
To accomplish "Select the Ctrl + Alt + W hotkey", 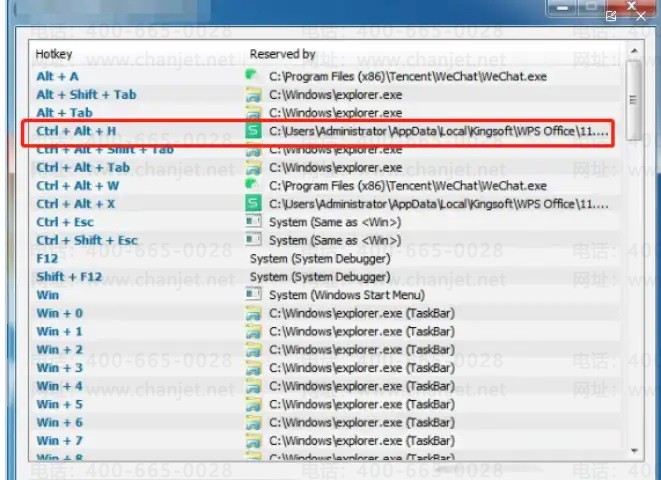I will pos(78,185).
